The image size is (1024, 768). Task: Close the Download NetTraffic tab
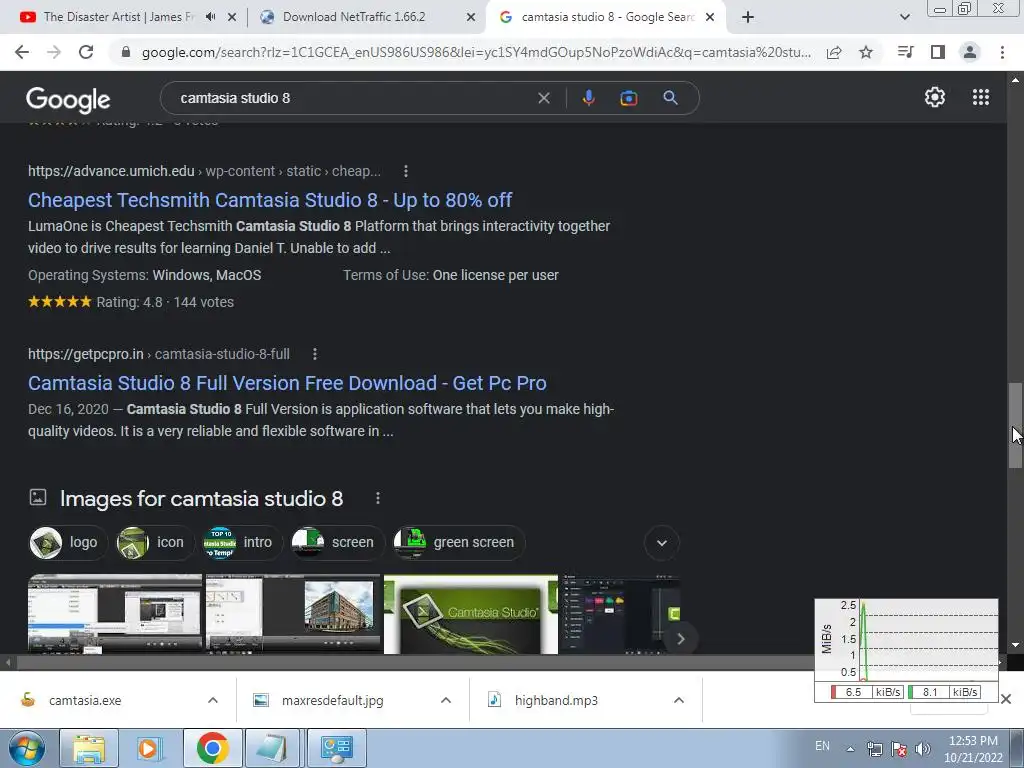coord(470,18)
